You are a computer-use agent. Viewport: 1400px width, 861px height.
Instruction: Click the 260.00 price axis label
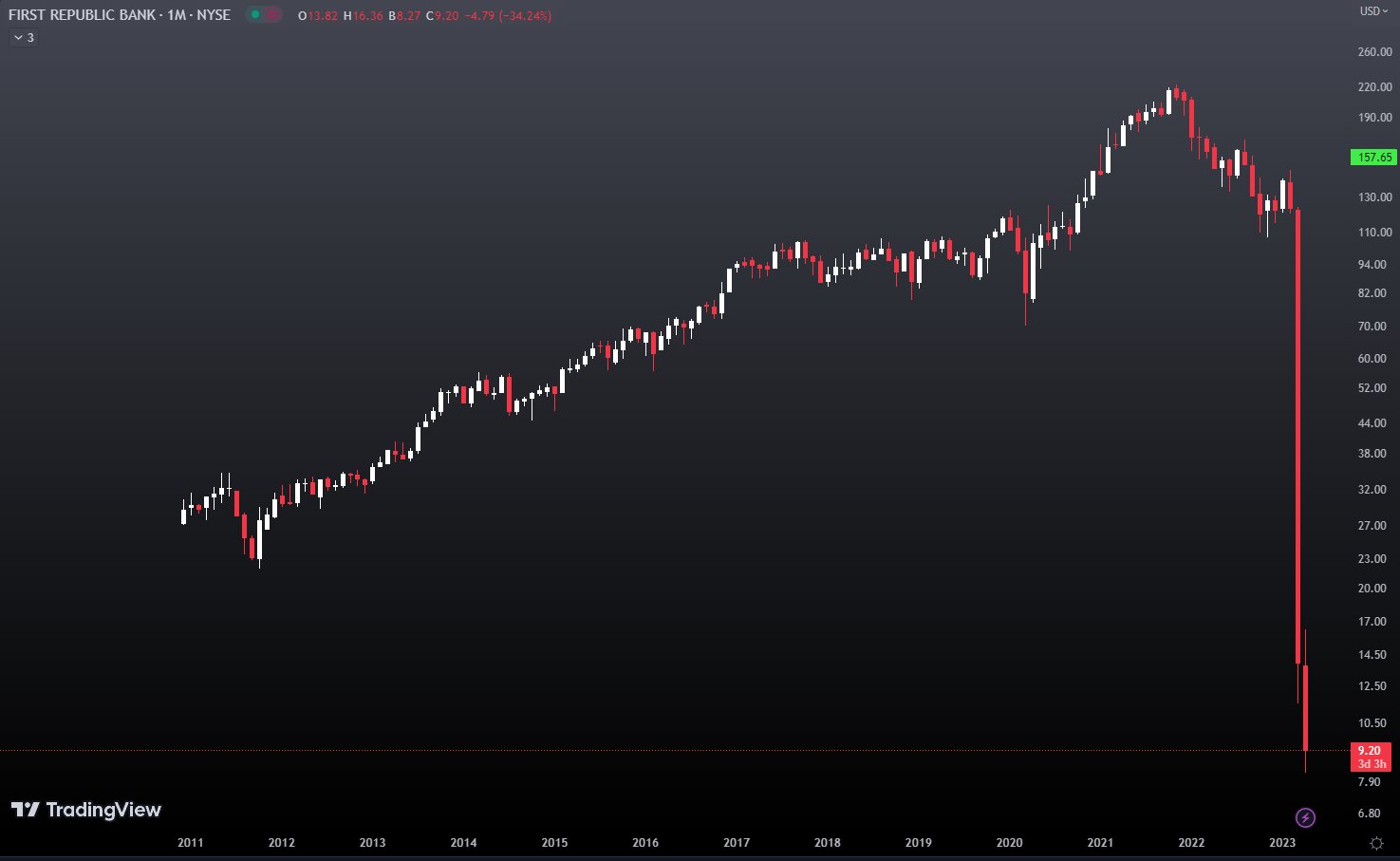pyautogui.click(x=1374, y=52)
